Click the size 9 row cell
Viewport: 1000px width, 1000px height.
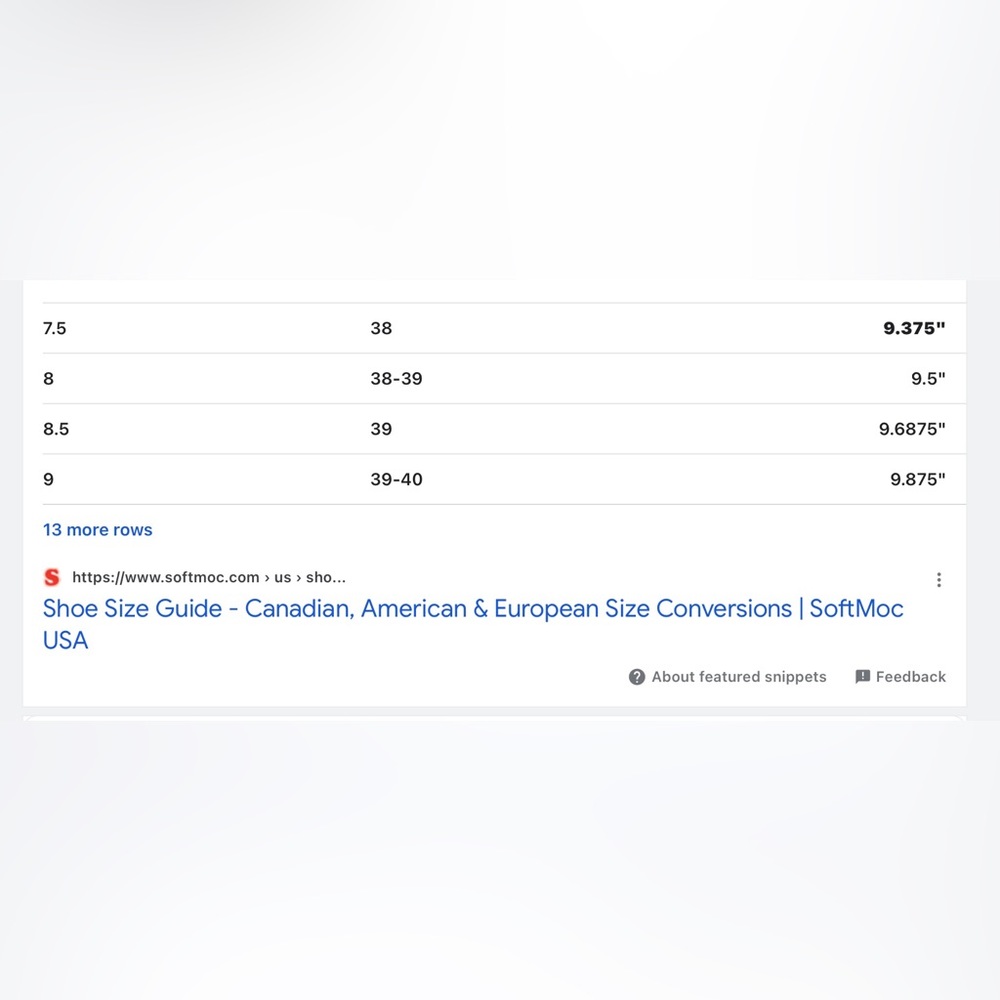tap(49, 479)
